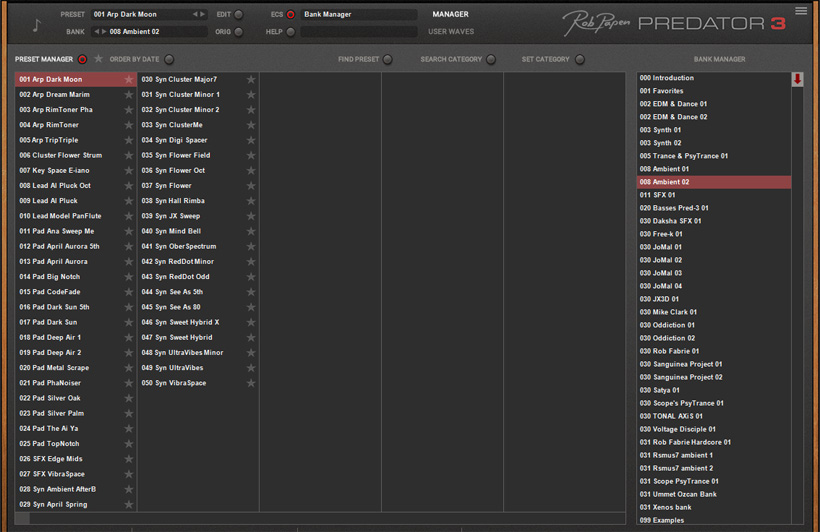Star the 045 Syn See As 80 preset
Image resolution: width=820 pixels, height=532 pixels.
251,307
